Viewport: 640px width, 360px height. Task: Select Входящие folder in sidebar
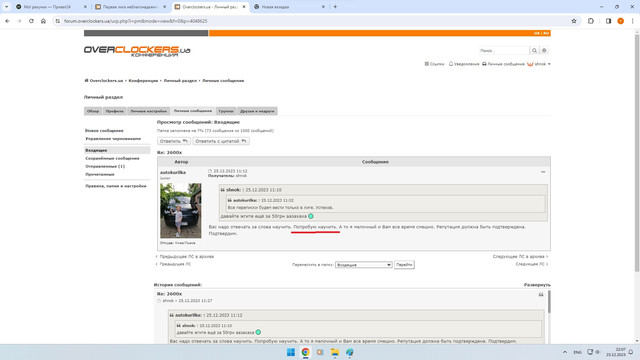pyautogui.click(x=117, y=150)
